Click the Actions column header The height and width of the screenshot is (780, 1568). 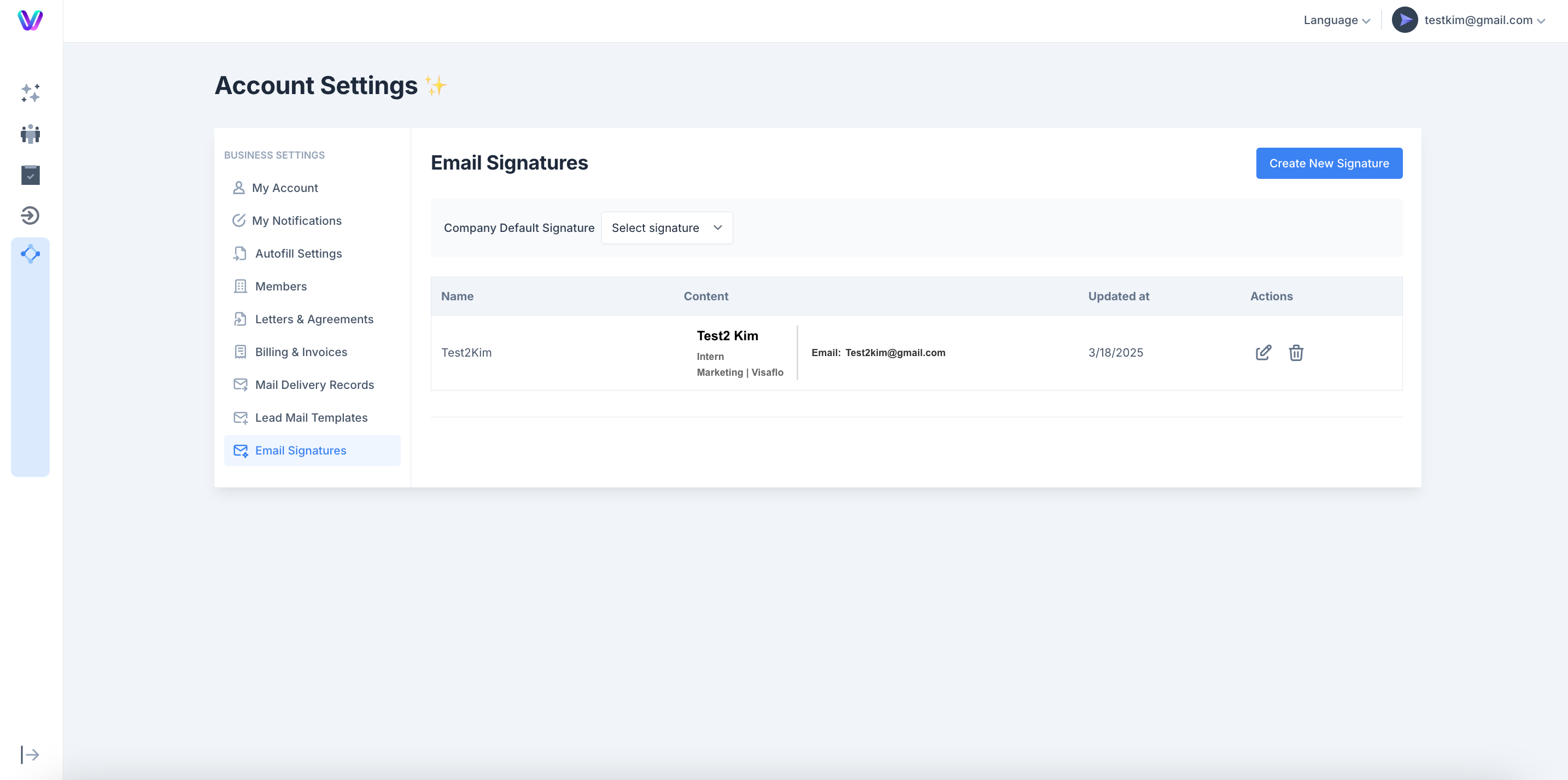(x=1271, y=296)
